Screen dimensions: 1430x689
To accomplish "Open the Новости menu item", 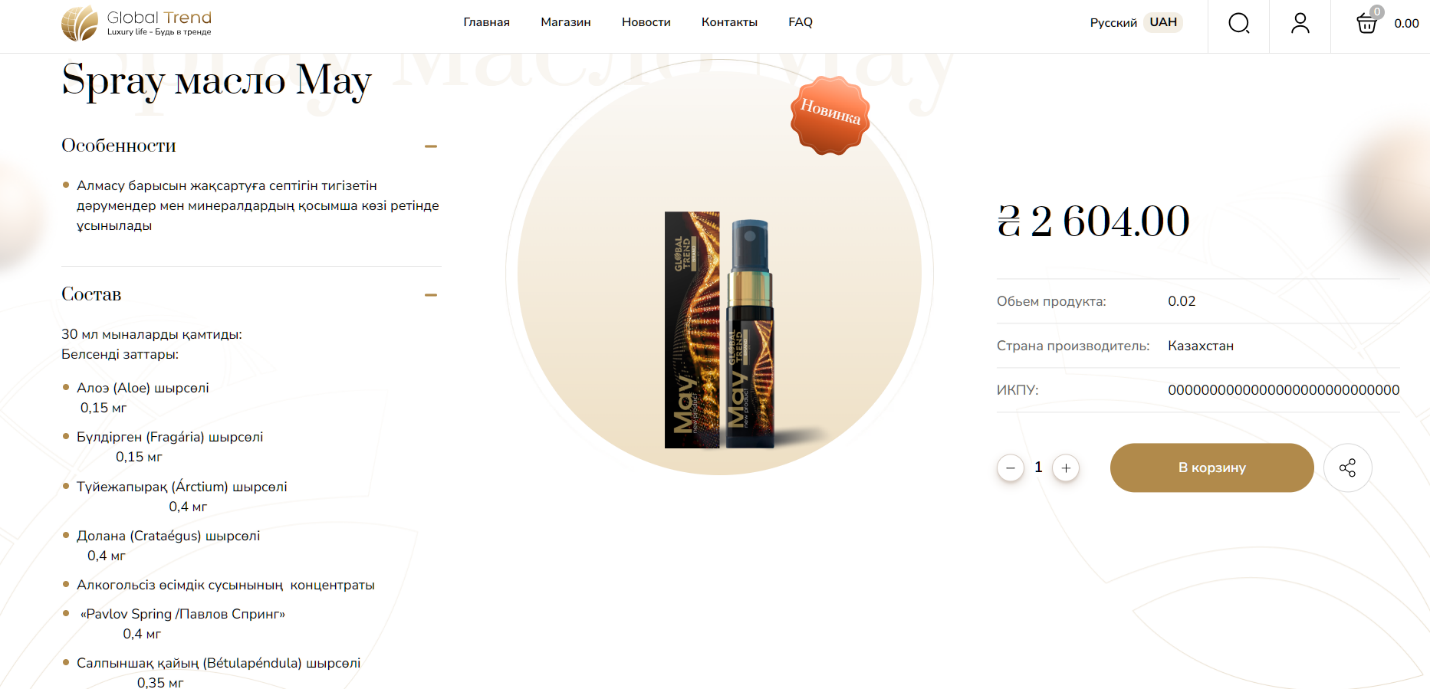I will click(x=646, y=22).
